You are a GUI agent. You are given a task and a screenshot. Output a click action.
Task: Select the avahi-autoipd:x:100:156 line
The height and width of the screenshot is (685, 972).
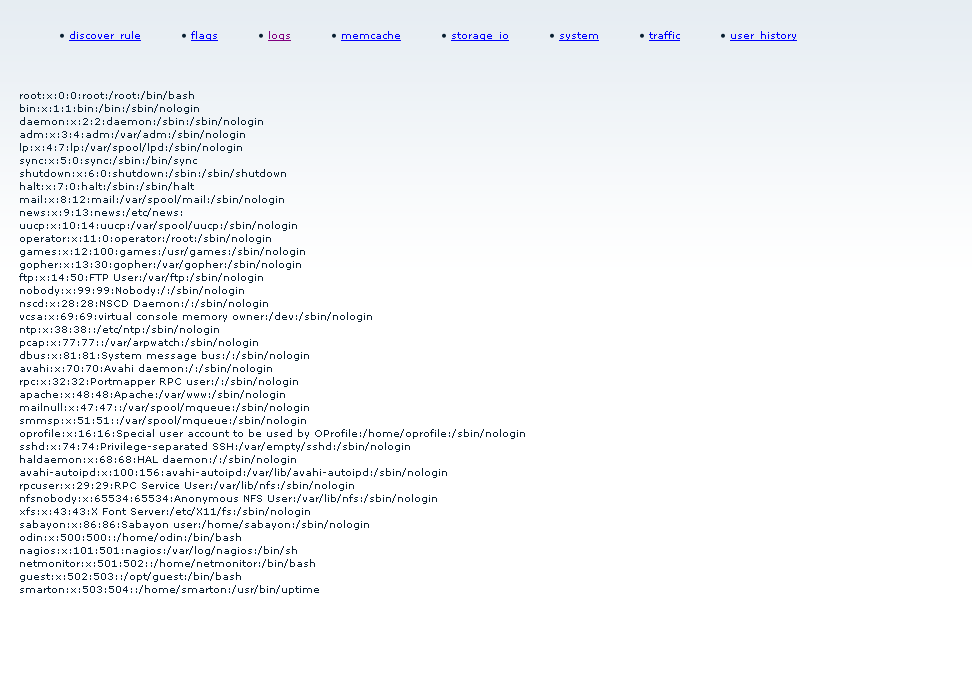233,473
